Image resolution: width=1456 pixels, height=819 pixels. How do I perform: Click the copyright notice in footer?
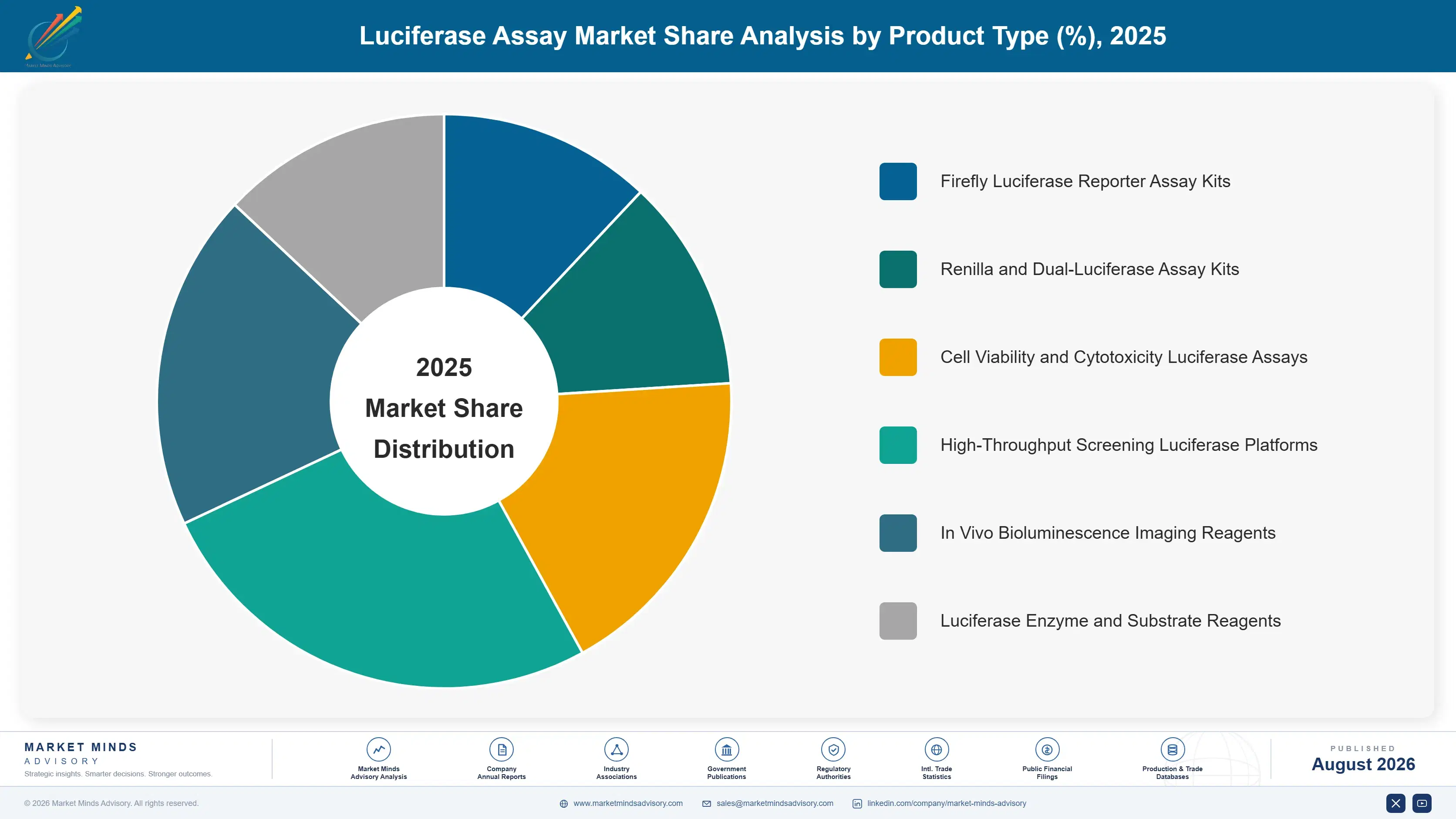(x=111, y=803)
